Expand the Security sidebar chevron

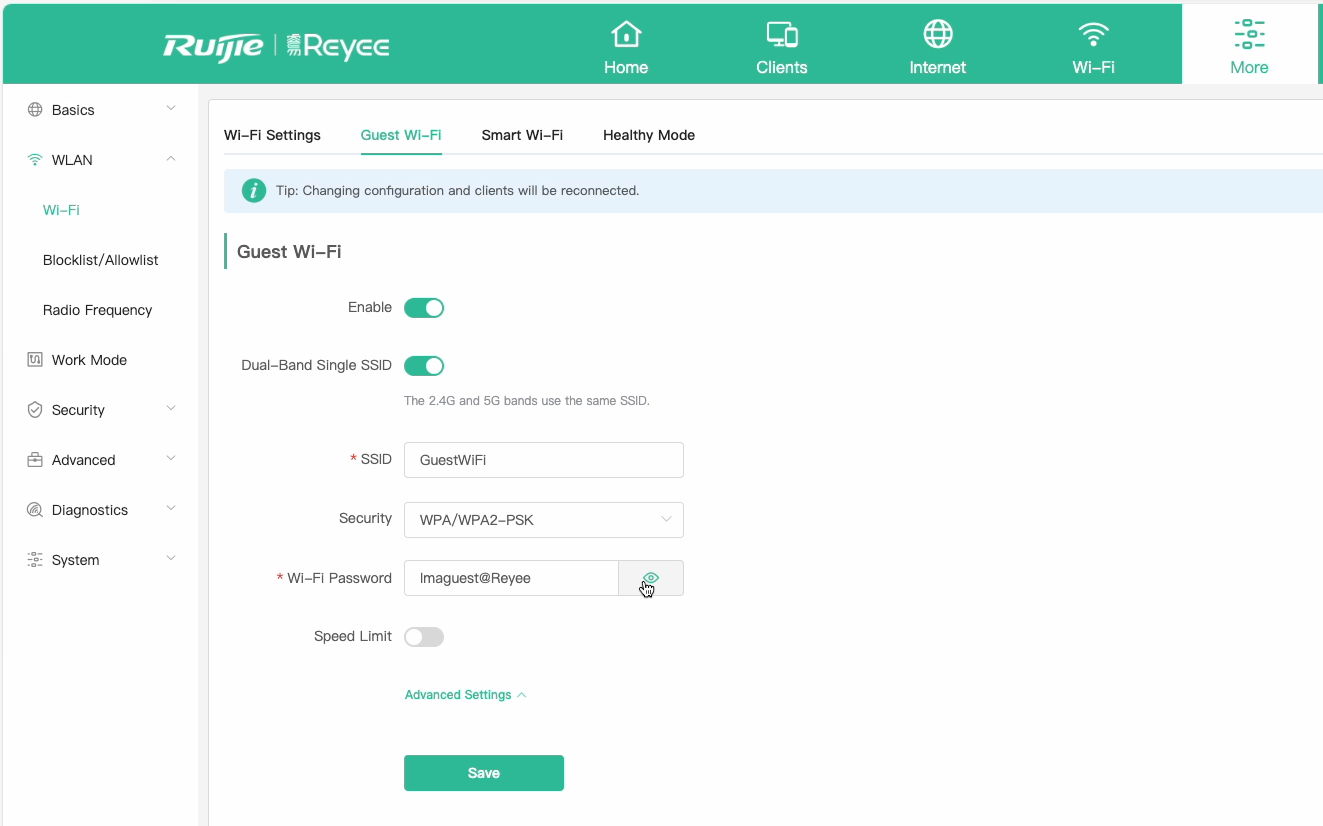point(171,409)
